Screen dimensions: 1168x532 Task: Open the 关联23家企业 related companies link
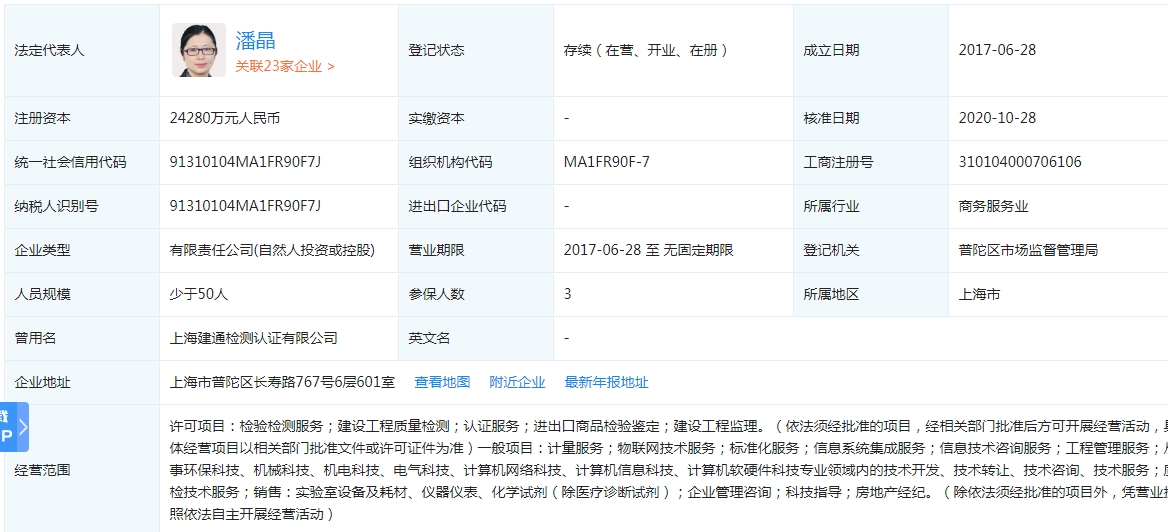(284, 66)
